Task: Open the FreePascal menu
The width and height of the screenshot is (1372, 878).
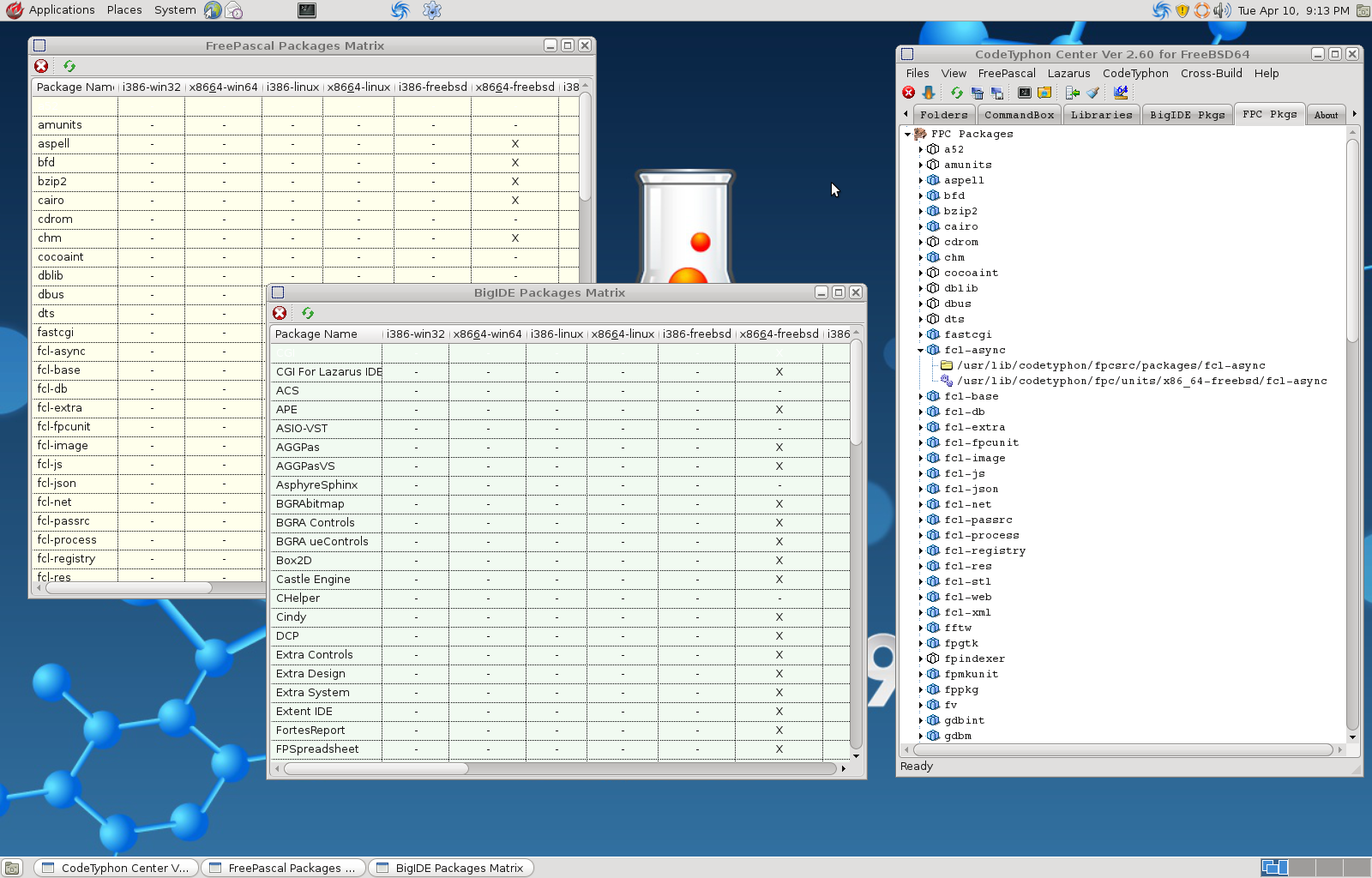Action: coord(1007,73)
